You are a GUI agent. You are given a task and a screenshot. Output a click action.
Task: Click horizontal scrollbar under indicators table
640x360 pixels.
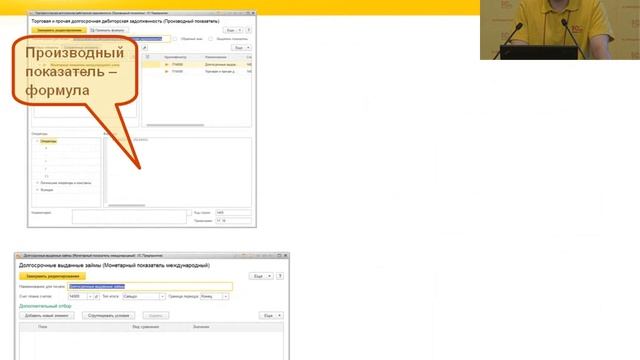pos(175,125)
